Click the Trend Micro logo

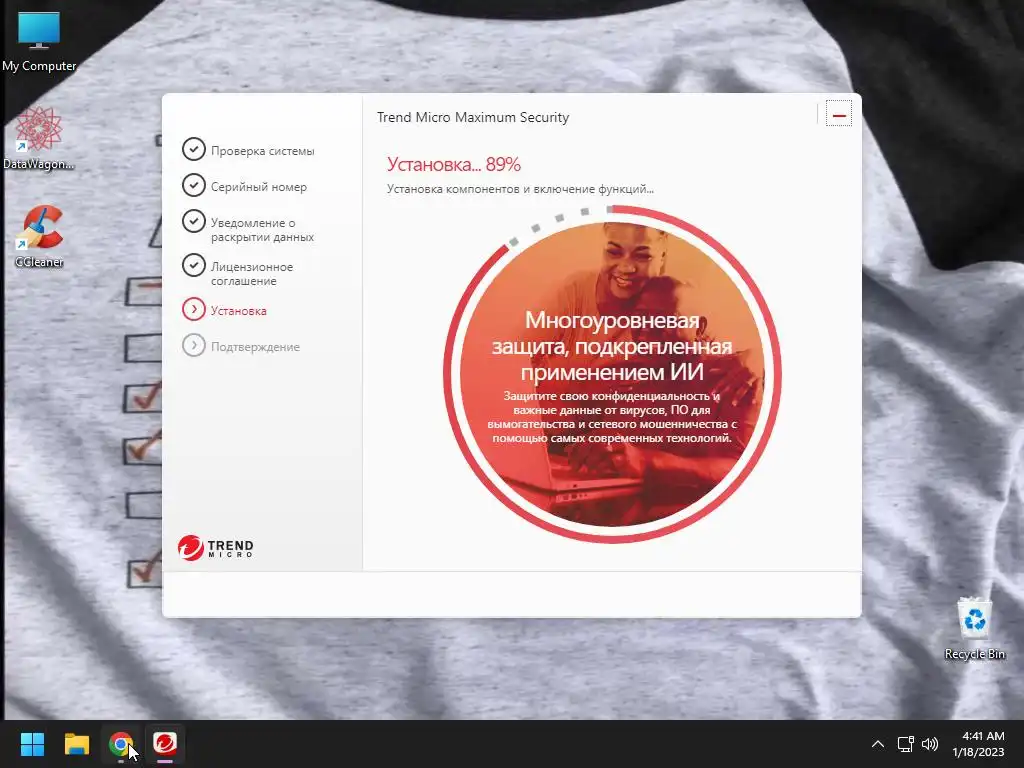[x=216, y=548]
